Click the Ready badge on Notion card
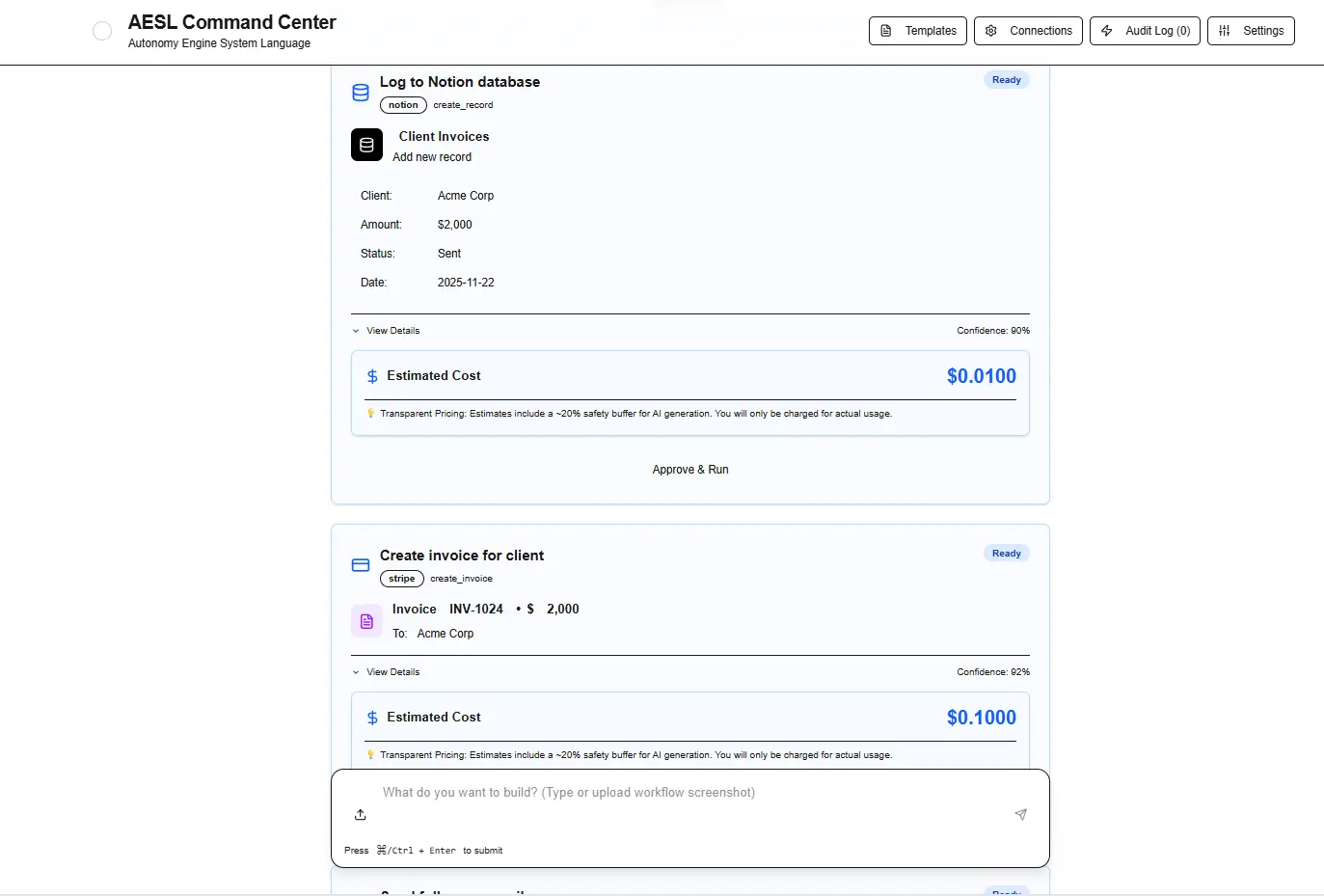This screenshot has height=896, width=1324. point(1006,80)
